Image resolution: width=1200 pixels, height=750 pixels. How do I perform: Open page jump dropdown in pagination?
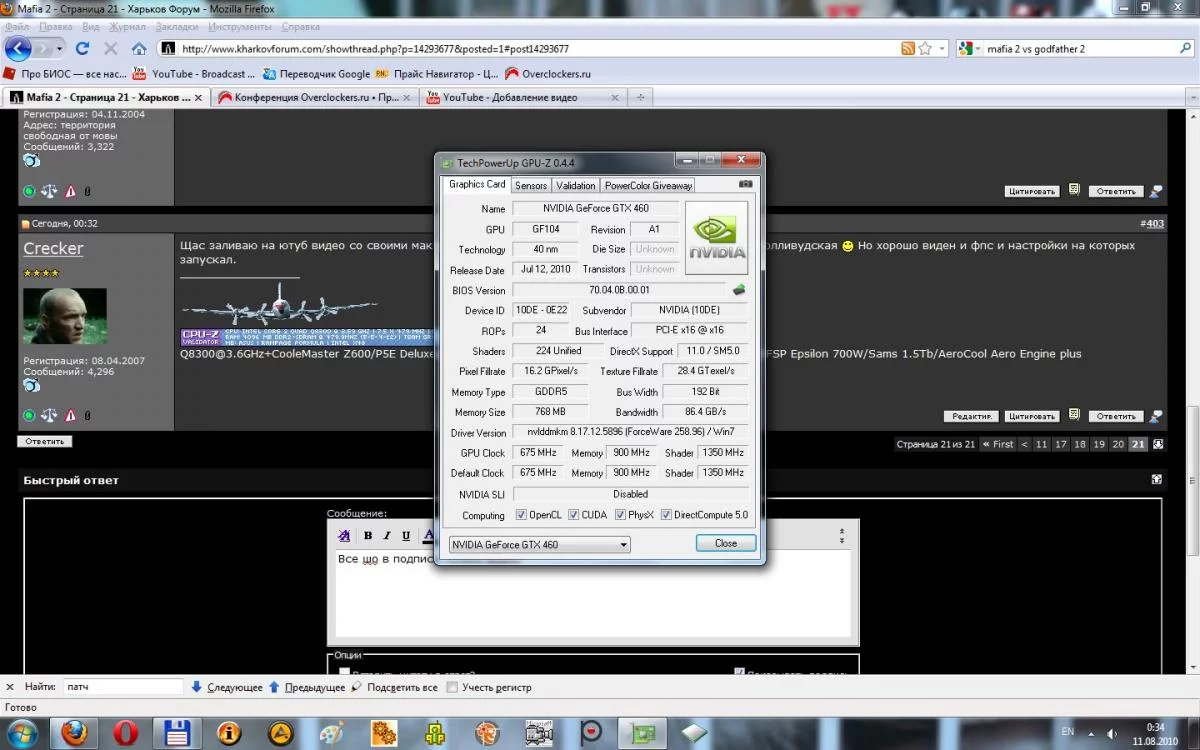(x=1158, y=444)
